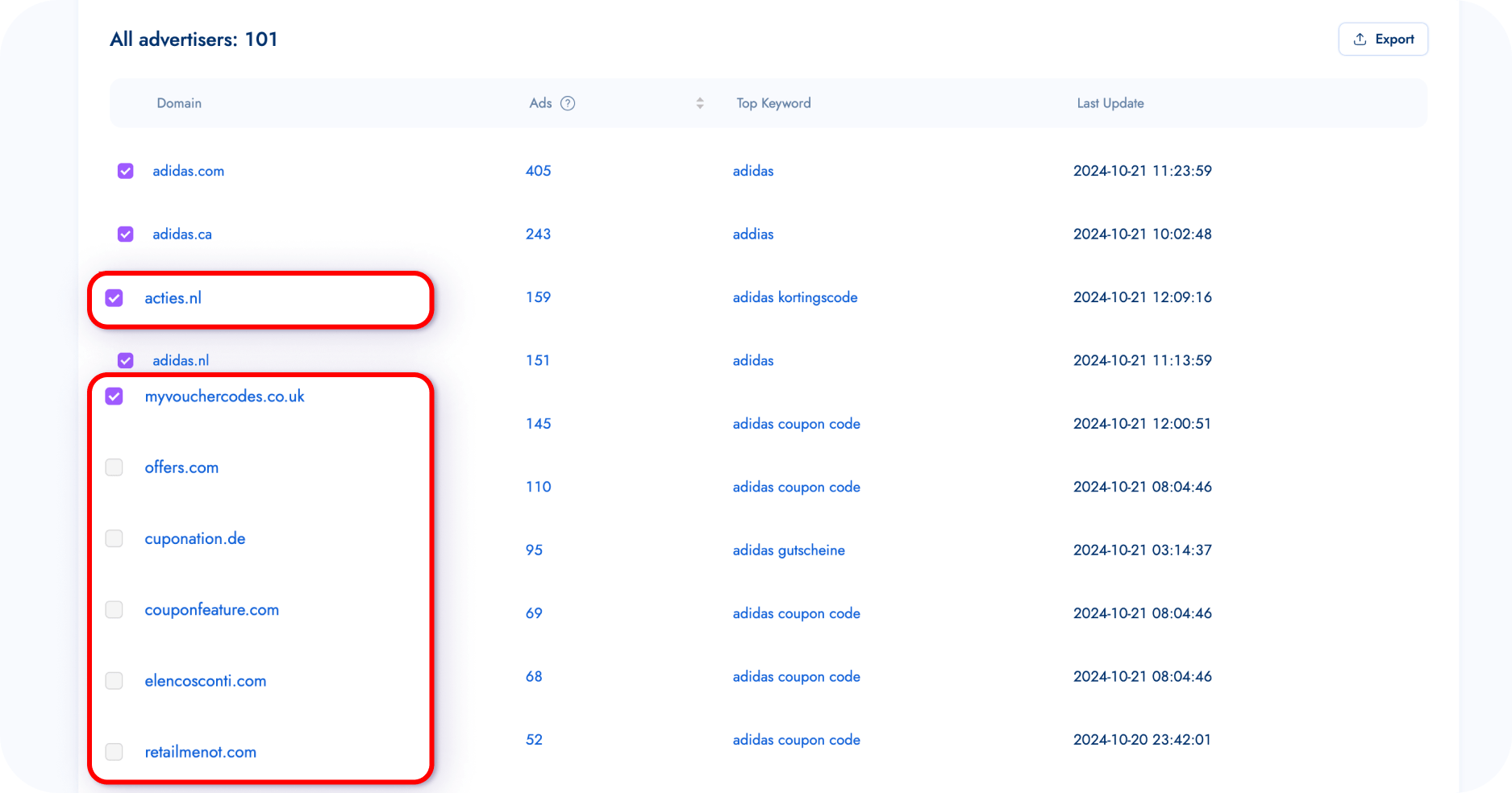The width and height of the screenshot is (1512, 793).
Task: Open the Ads column help icon
Action: click(x=568, y=103)
